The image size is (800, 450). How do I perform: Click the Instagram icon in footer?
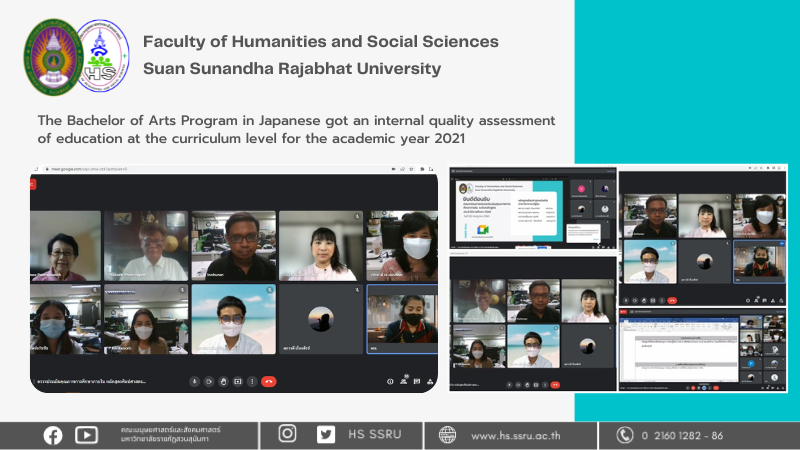[x=288, y=434]
